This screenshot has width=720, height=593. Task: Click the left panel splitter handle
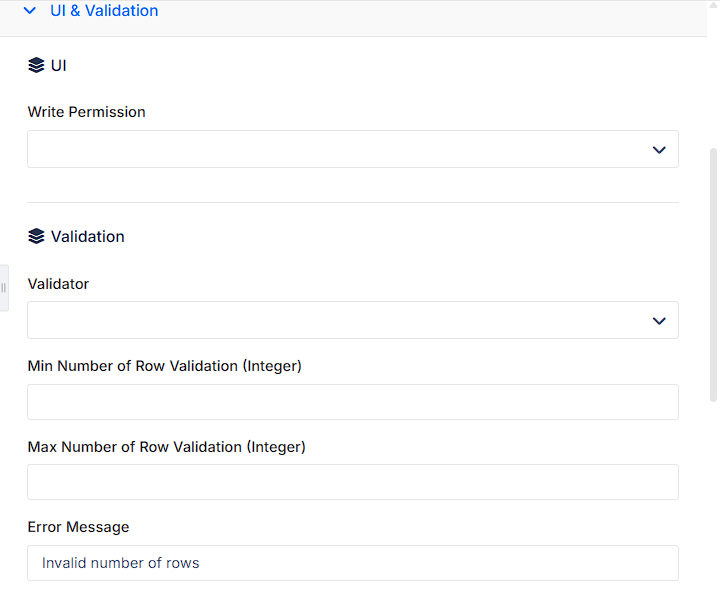4,288
